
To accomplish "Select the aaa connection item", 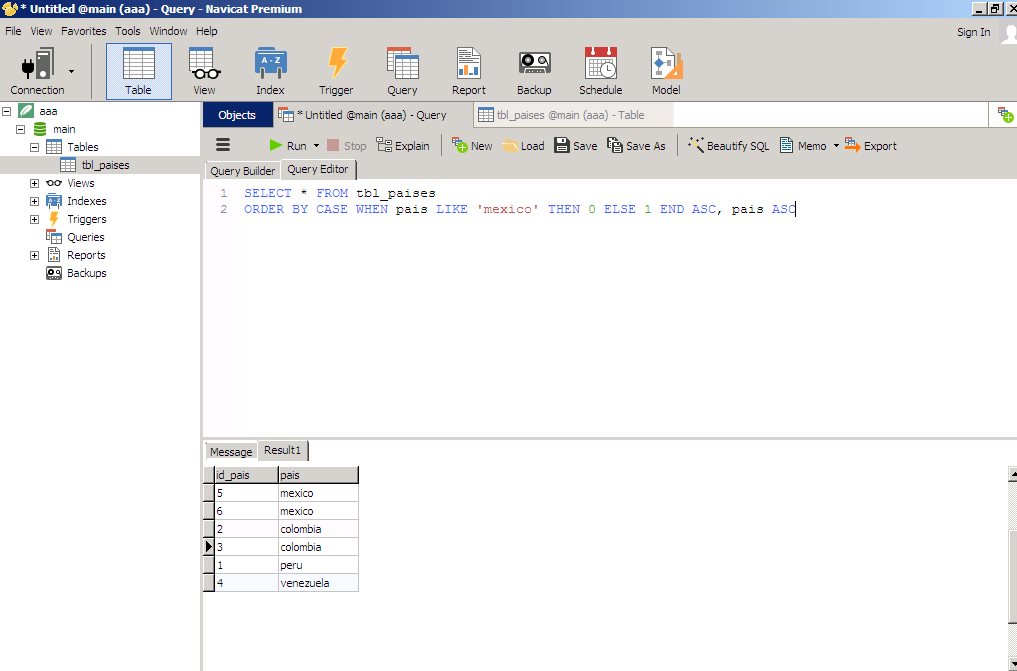I will [47, 111].
